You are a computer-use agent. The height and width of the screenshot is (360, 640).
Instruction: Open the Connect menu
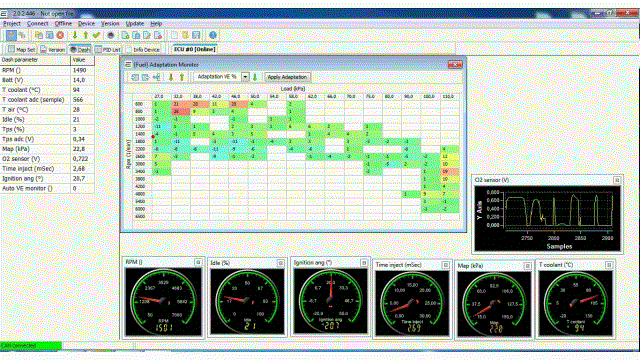(x=38, y=24)
